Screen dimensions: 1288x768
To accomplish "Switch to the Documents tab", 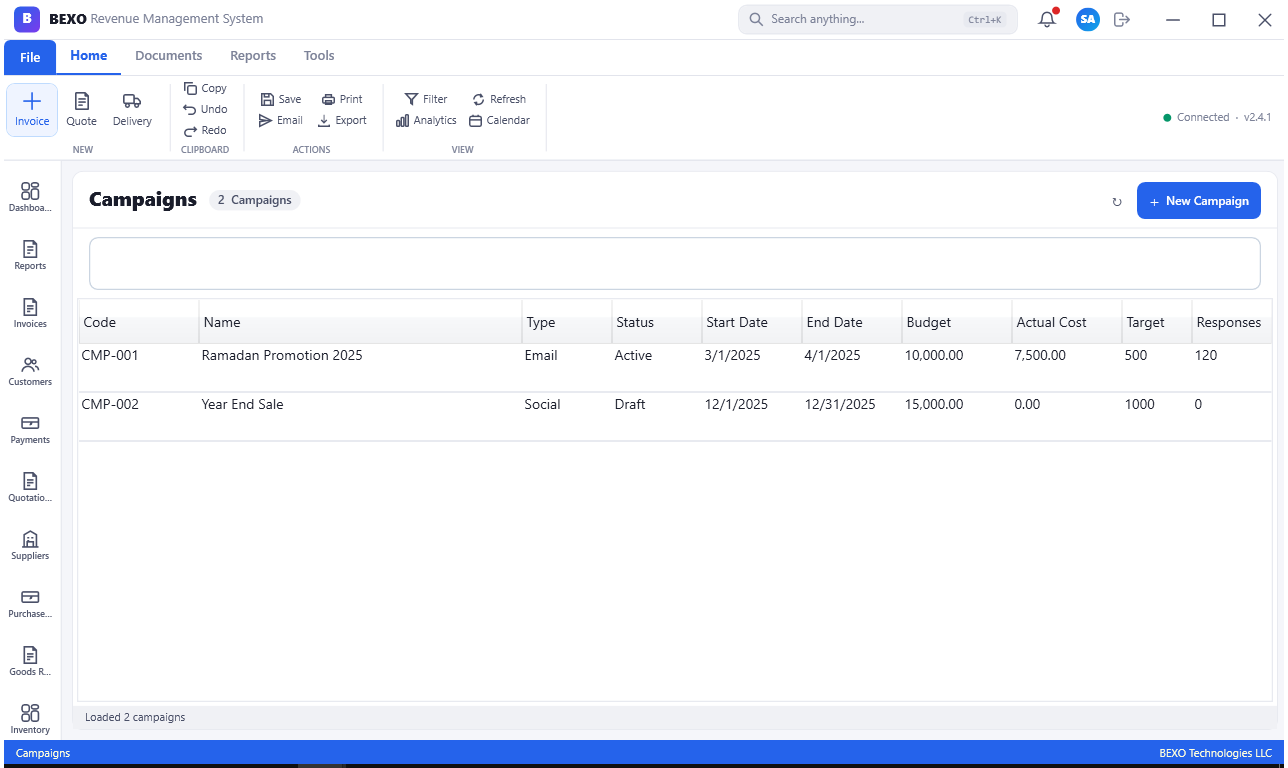I will point(169,56).
